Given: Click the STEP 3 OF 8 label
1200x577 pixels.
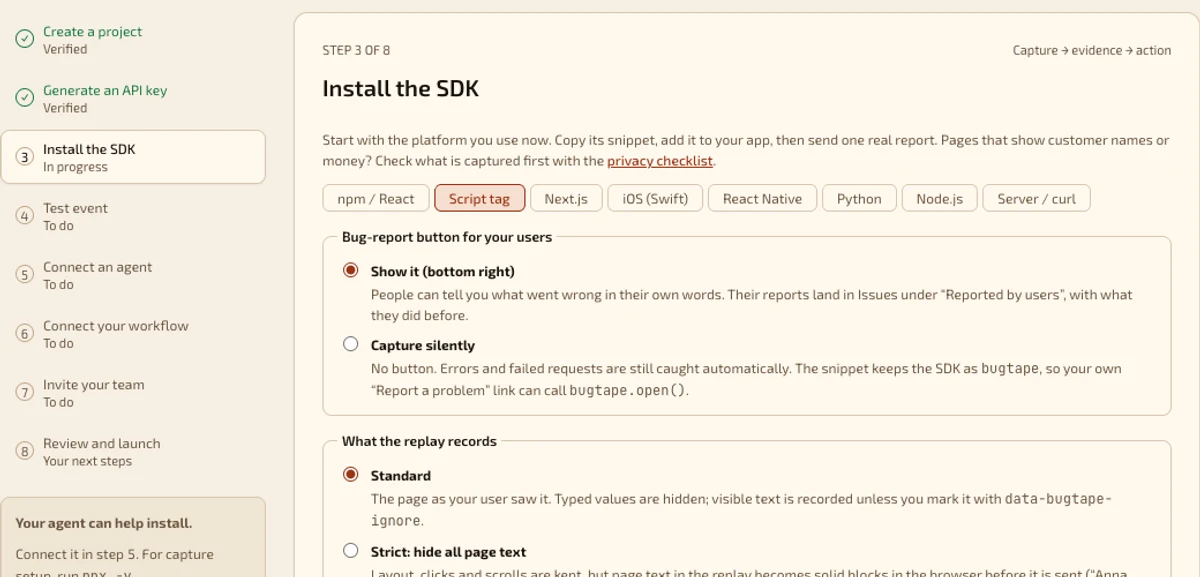Looking at the screenshot, I should point(356,50).
